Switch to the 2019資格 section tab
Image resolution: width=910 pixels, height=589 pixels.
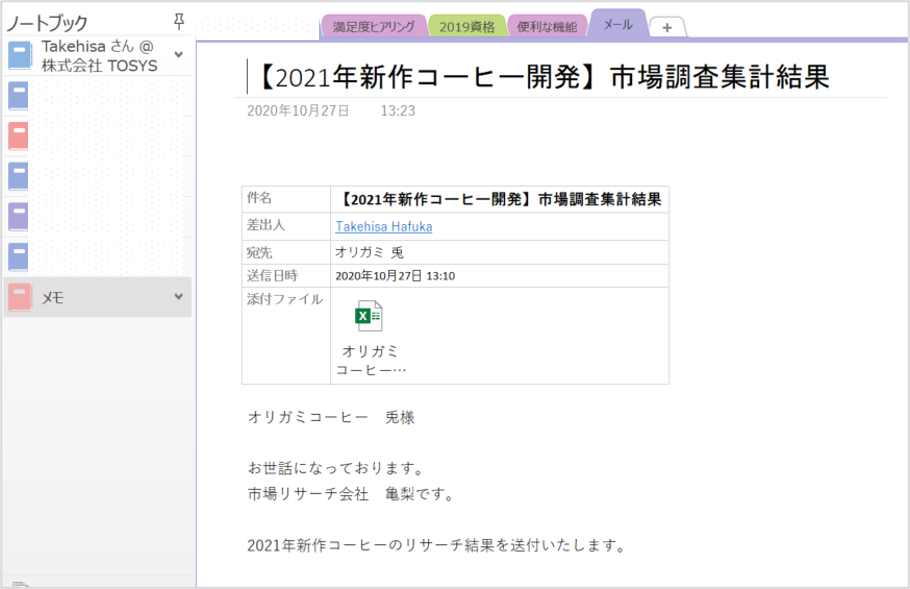(467, 27)
